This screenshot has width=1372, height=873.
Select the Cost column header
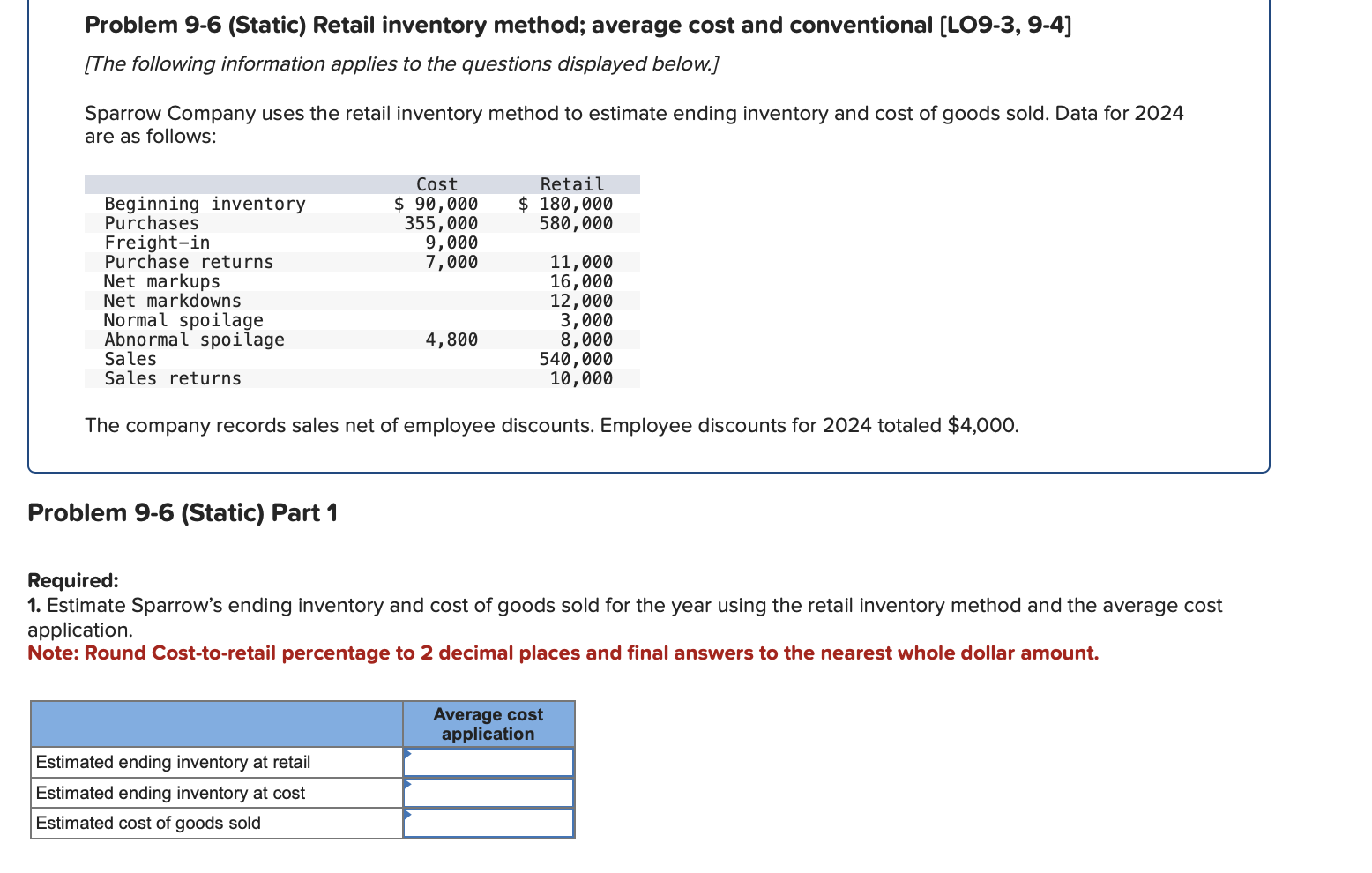pos(437,183)
